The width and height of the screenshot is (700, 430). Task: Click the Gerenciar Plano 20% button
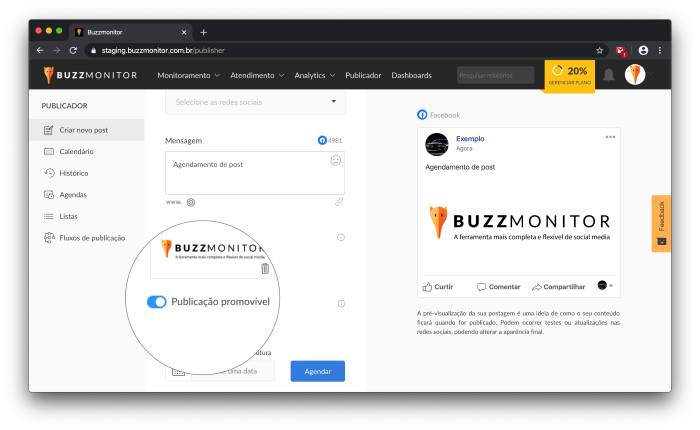pos(569,75)
